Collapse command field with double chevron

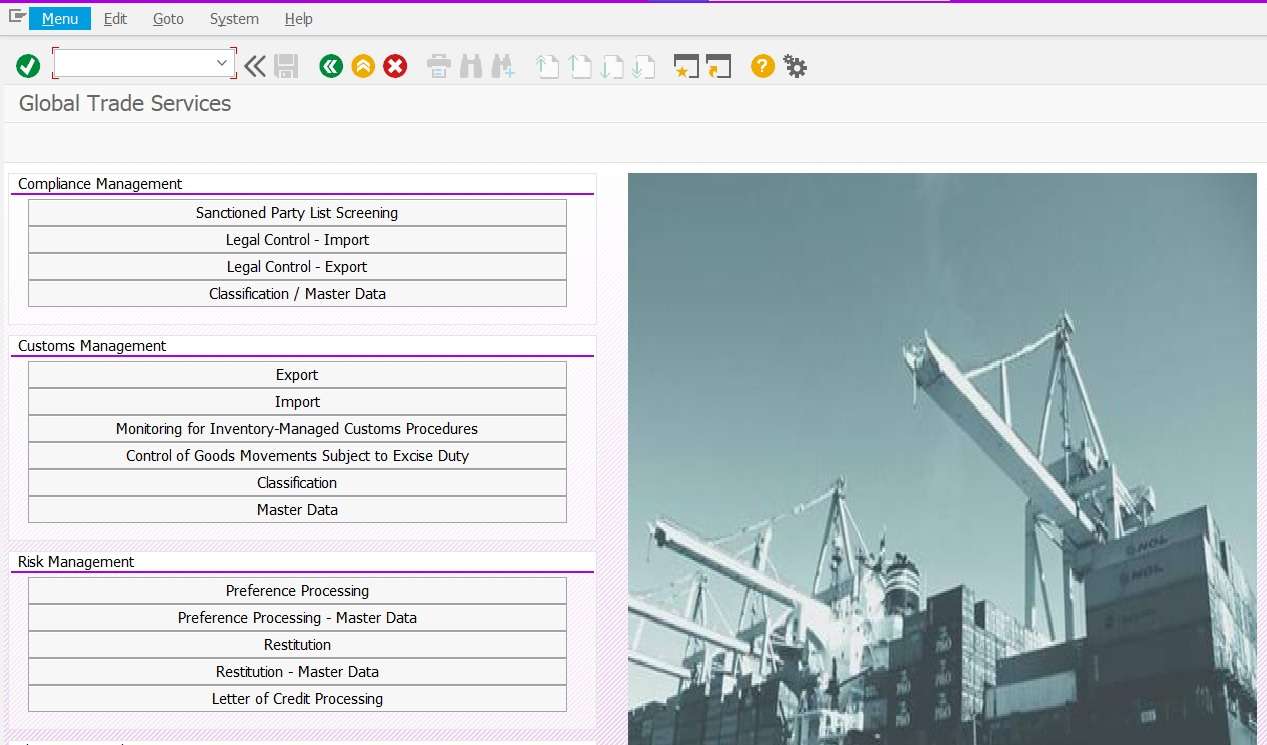point(255,67)
